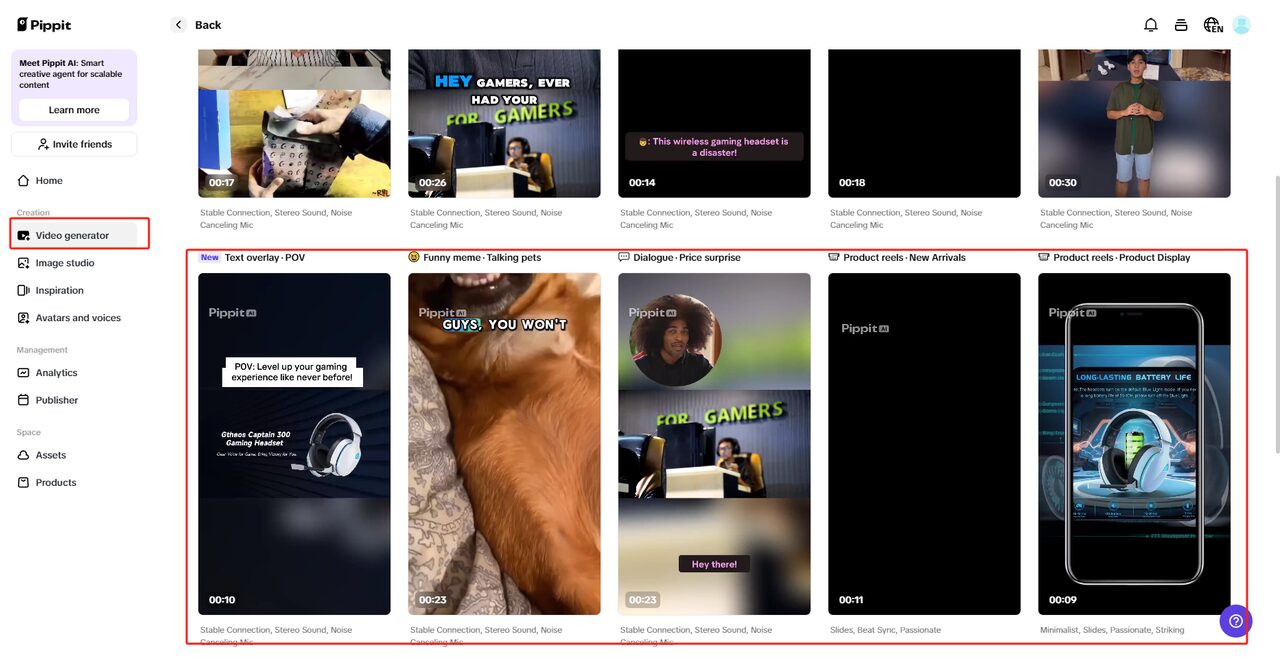1280x665 pixels.
Task: Open the language globe selector
Action: [1212, 25]
